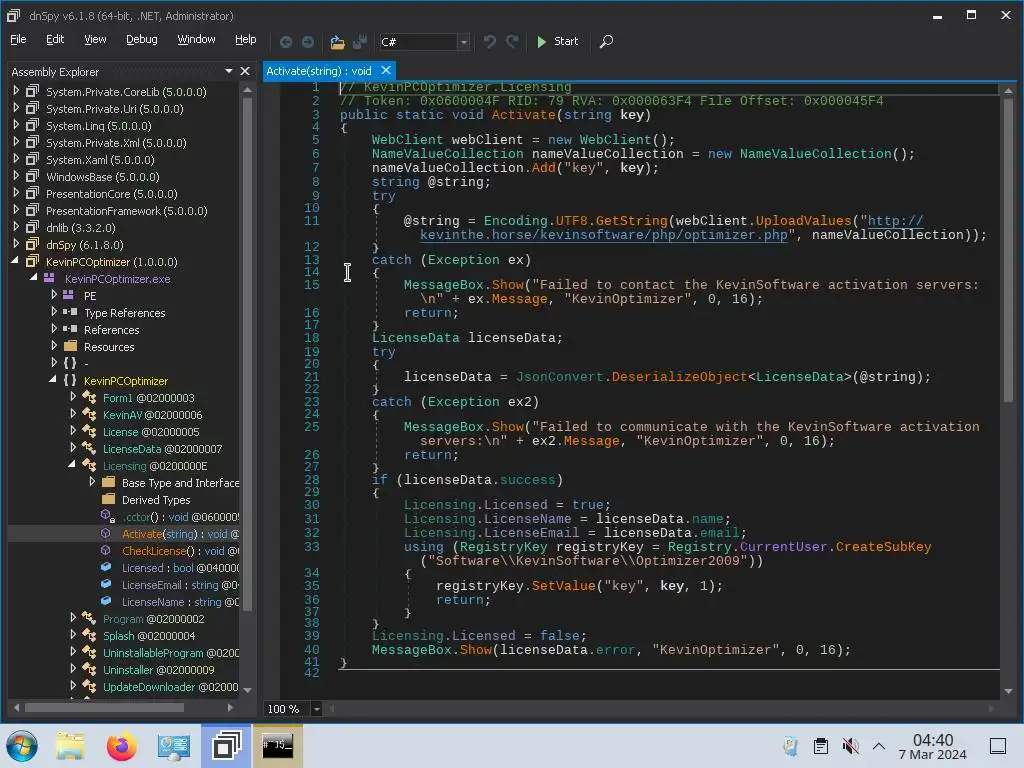
Task: Select the LicenseData @02000007 class
Action: [163, 449]
